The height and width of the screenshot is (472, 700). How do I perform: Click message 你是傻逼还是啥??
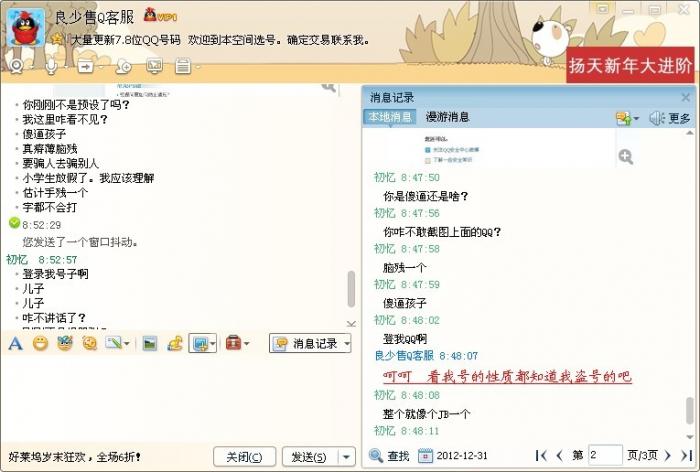click(425, 196)
